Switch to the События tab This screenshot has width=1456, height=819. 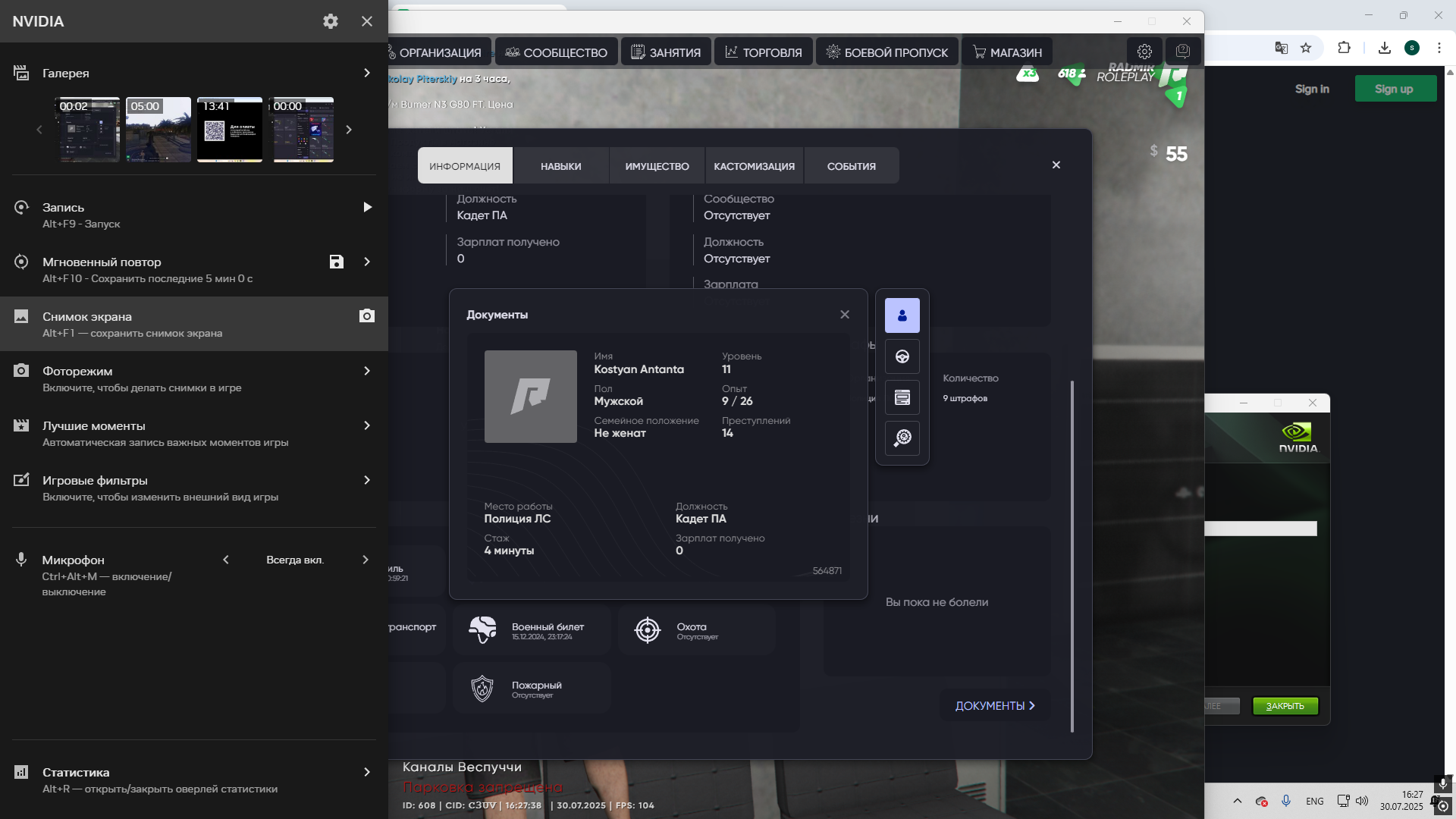coord(852,165)
